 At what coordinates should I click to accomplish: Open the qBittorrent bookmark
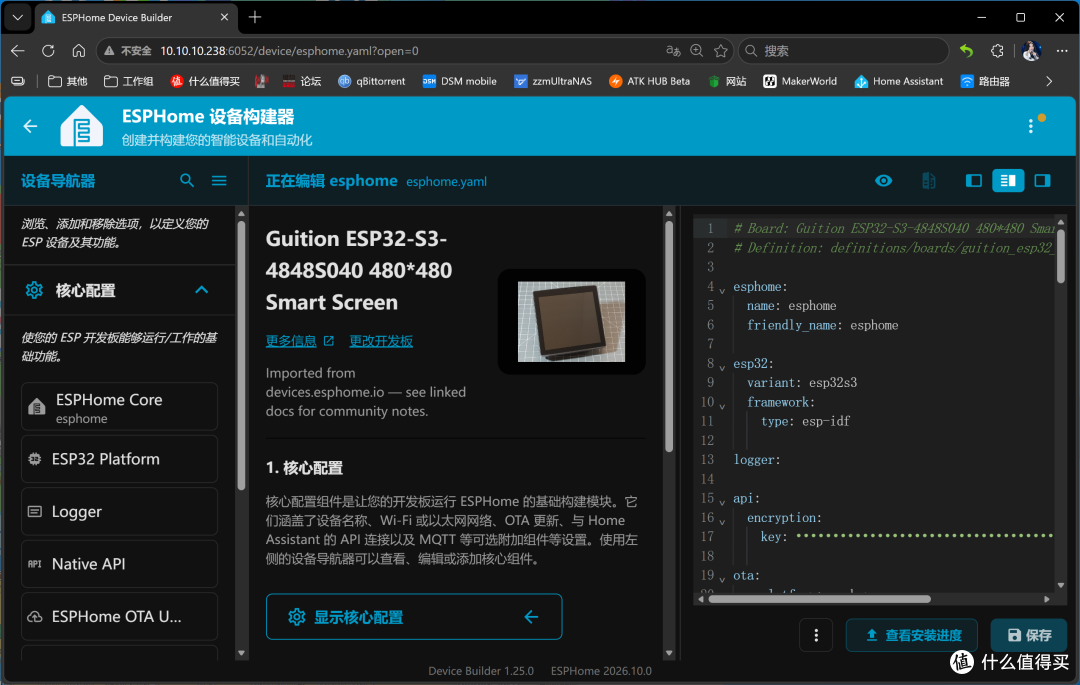tap(371, 81)
